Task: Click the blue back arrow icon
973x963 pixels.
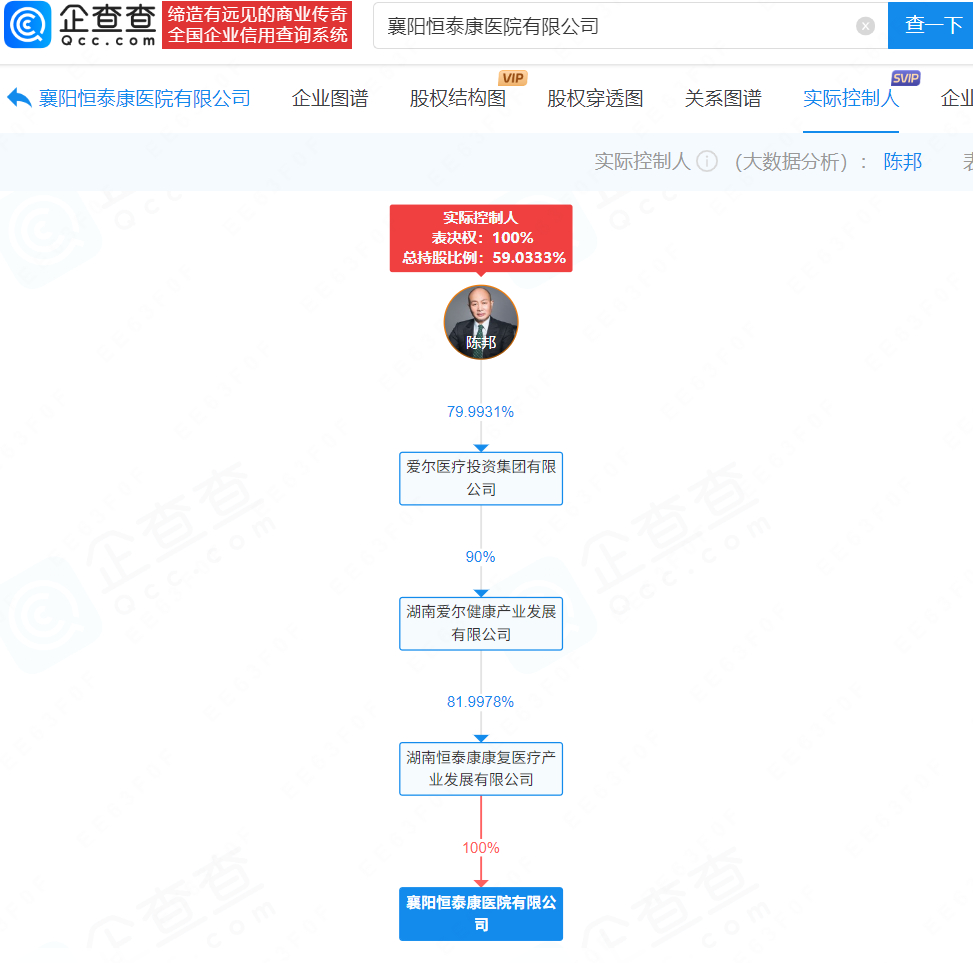Action: [19, 98]
